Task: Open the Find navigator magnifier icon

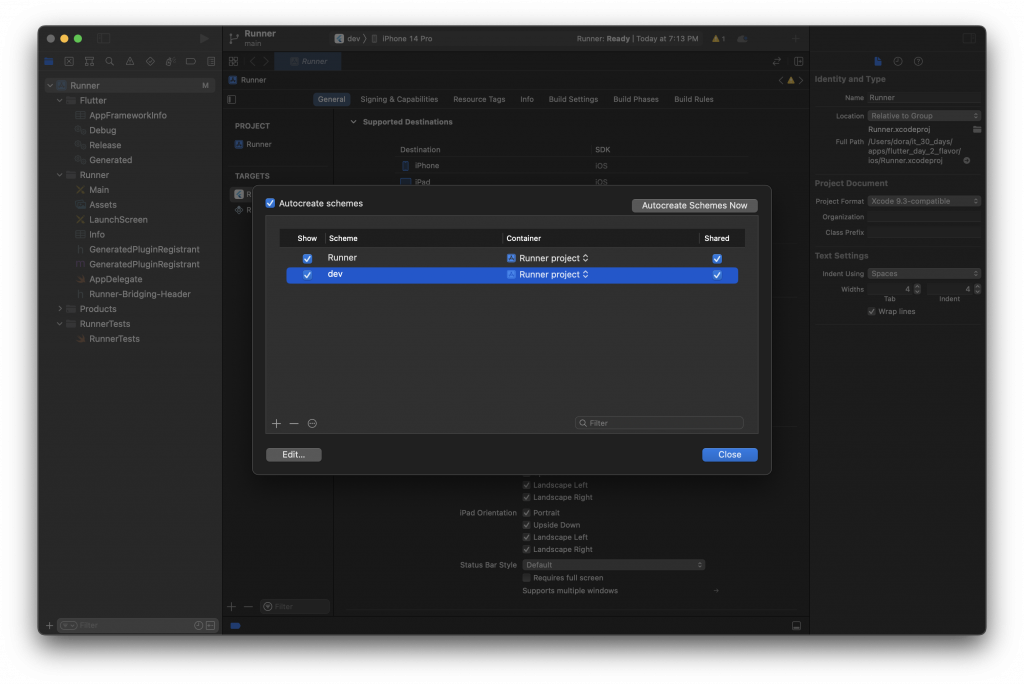Action: pyautogui.click(x=110, y=61)
